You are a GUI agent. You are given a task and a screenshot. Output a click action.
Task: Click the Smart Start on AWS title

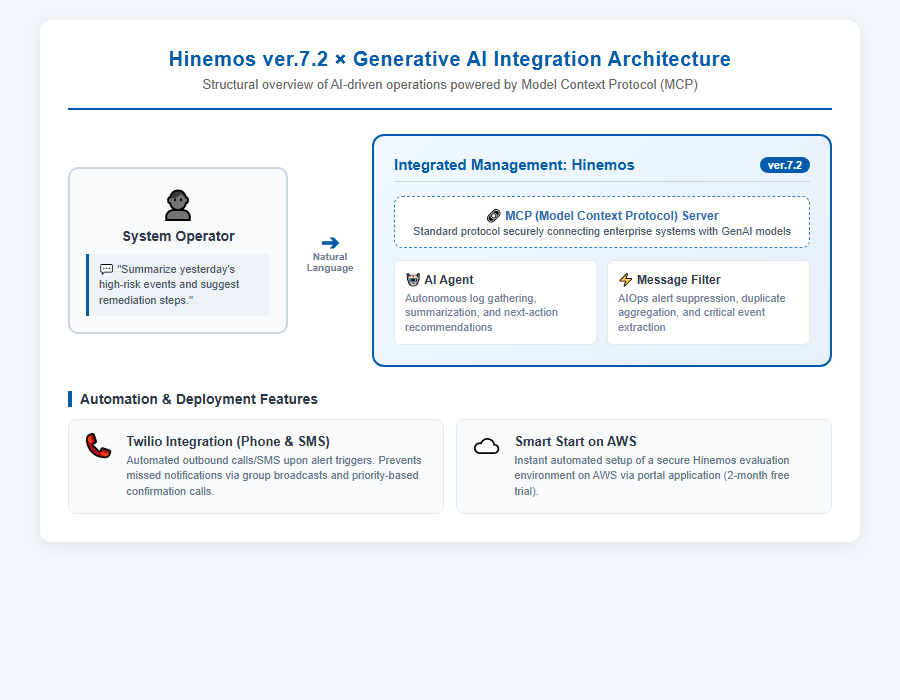pyautogui.click(x=576, y=442)
